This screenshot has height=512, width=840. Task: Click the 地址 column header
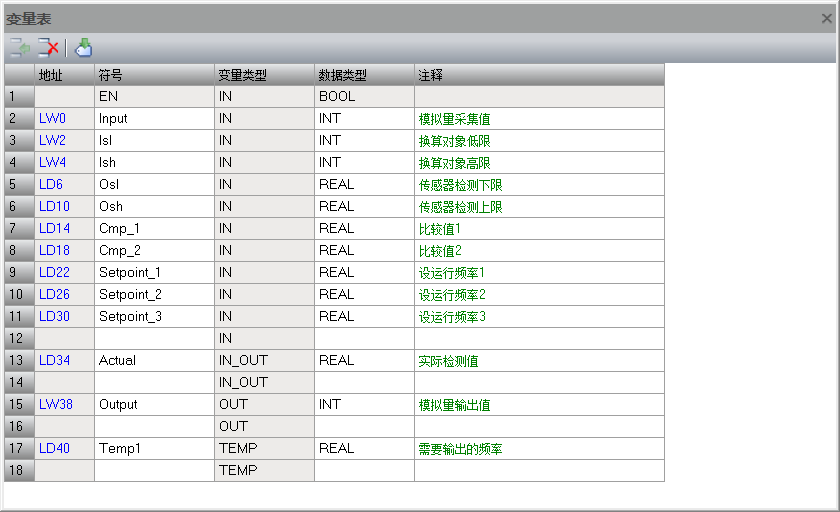[x=64, y=75]
